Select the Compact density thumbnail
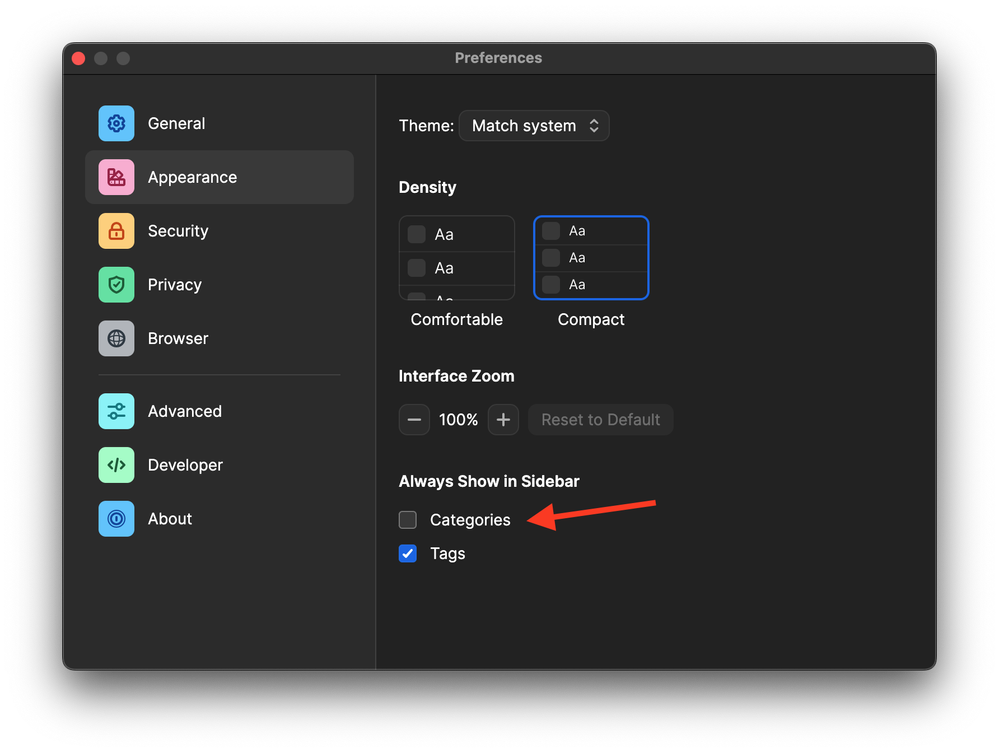 point(591,258)
